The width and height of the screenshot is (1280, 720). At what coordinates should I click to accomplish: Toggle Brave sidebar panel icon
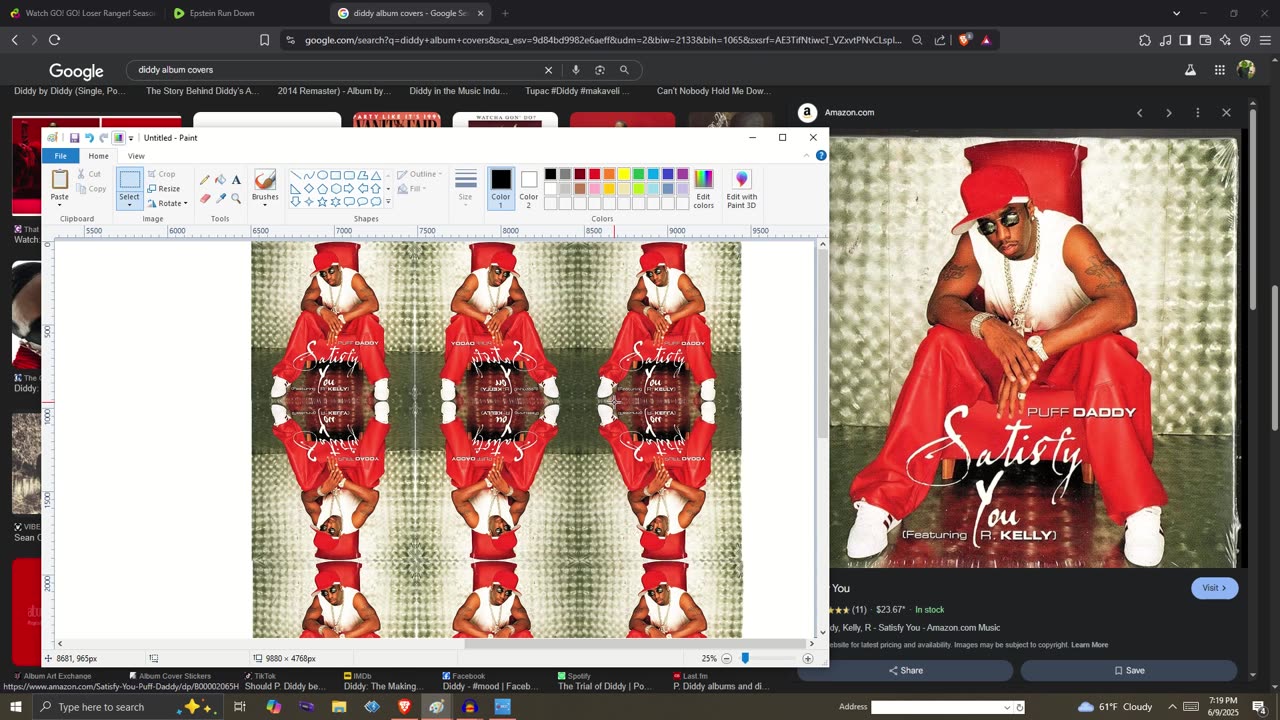(x=1185, y=40)
